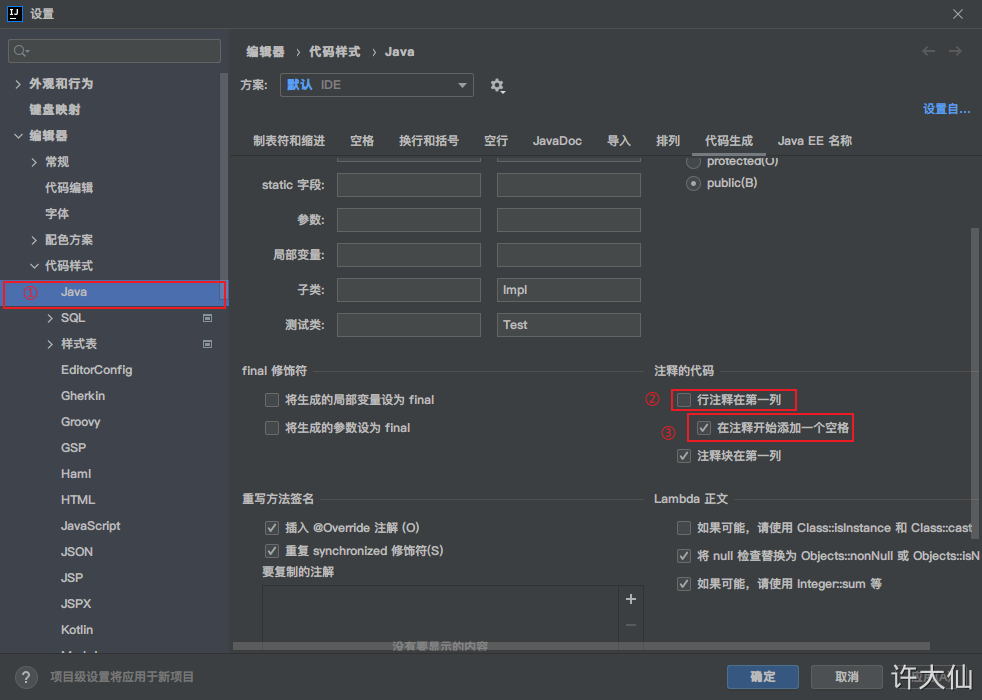Select JavaScript code style item
Screen dimensions: 982x700
coord(90,526)
